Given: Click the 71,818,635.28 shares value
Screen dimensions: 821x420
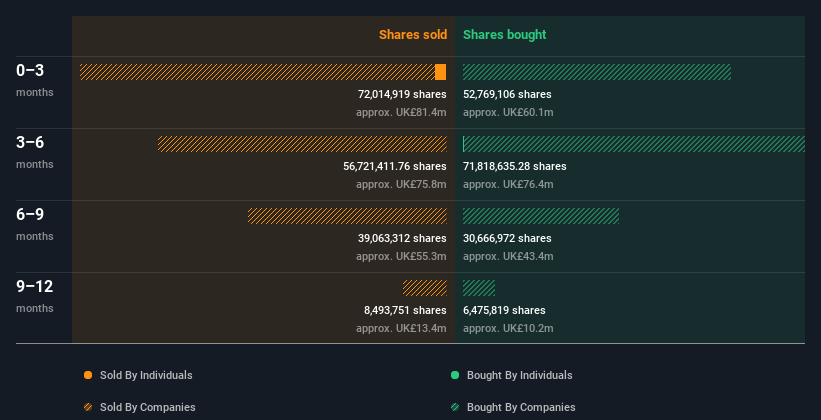Looking at the screenshot, I should pyautogui.click(x=515, y=166).
